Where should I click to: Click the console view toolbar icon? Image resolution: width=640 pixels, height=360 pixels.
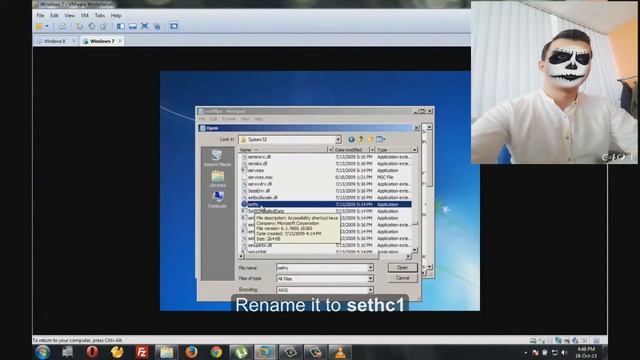click(174, 26)
